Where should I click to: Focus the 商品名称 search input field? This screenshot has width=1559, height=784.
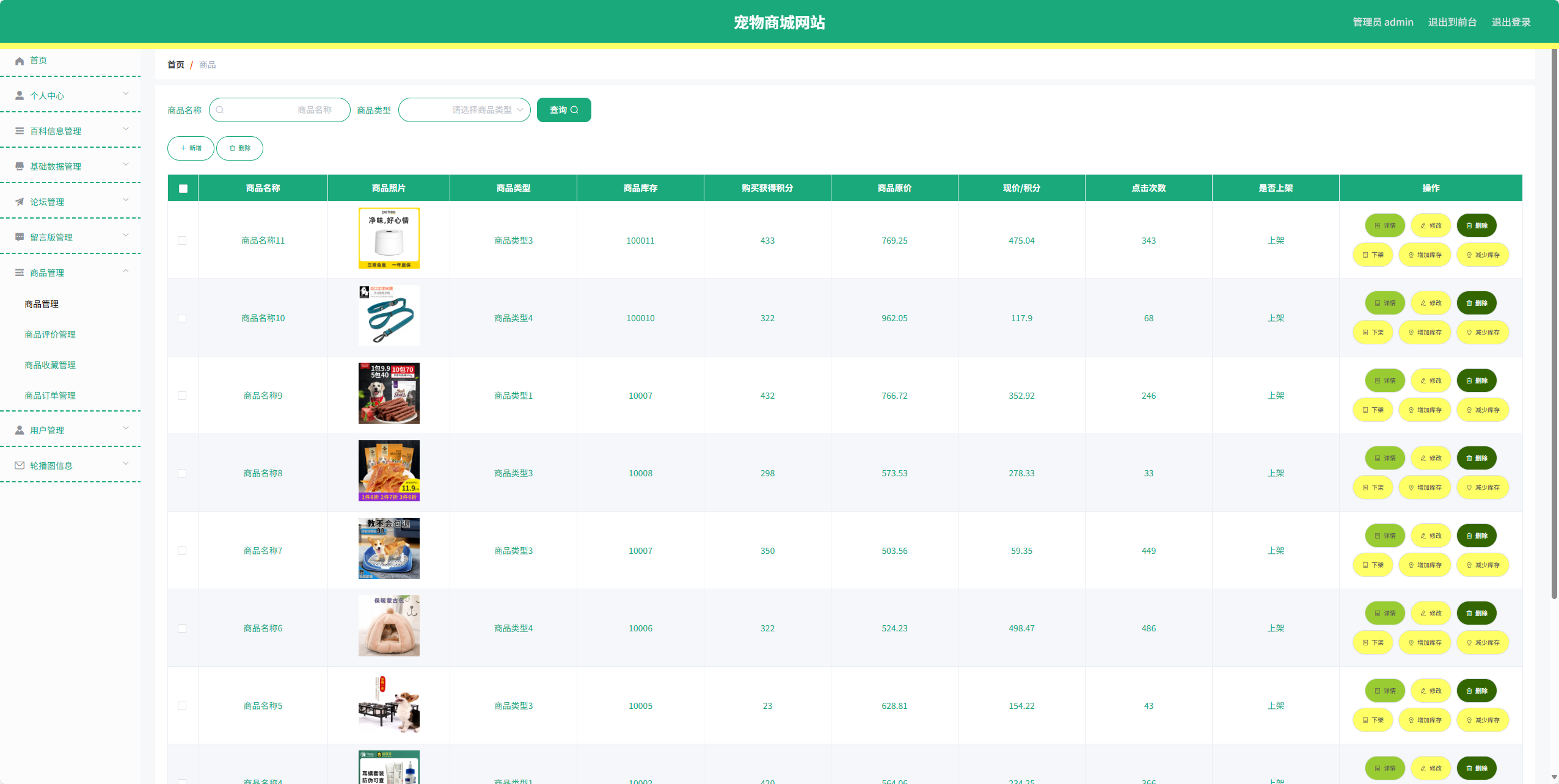[x=280, y=110]
